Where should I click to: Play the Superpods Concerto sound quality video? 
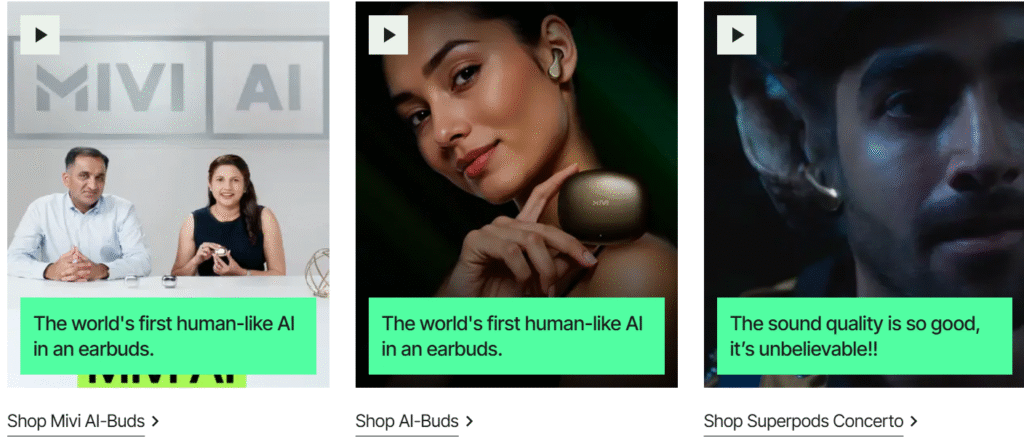(x=737, y=35)
